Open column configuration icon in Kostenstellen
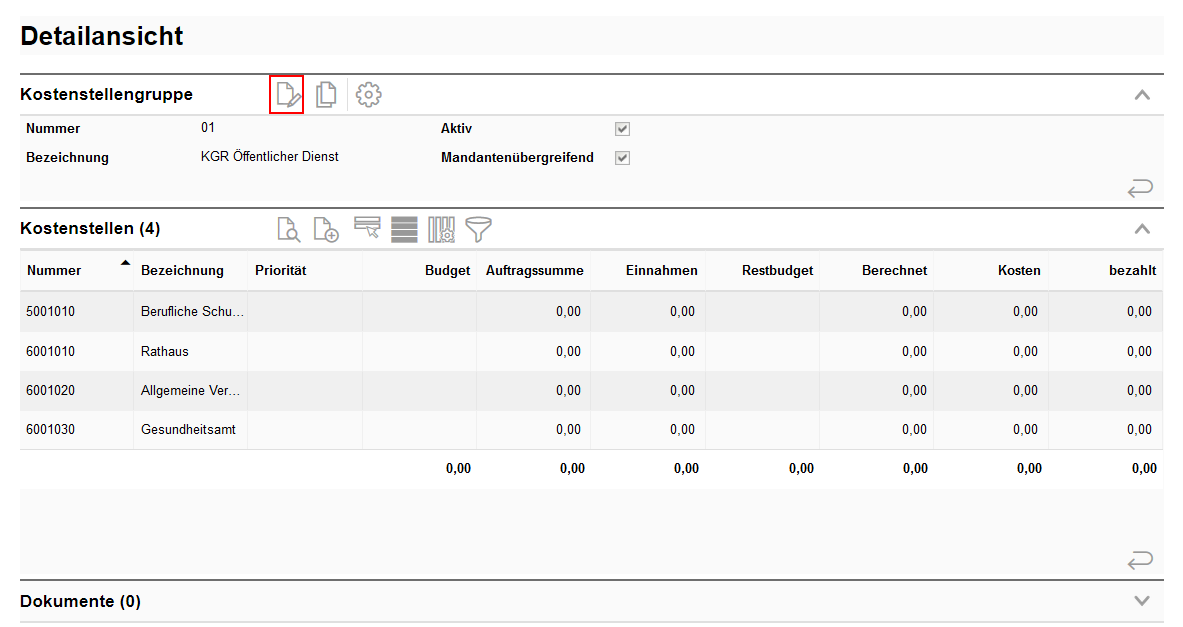The width and height of the screenshot is (1183, 627). tap(442, 229)
